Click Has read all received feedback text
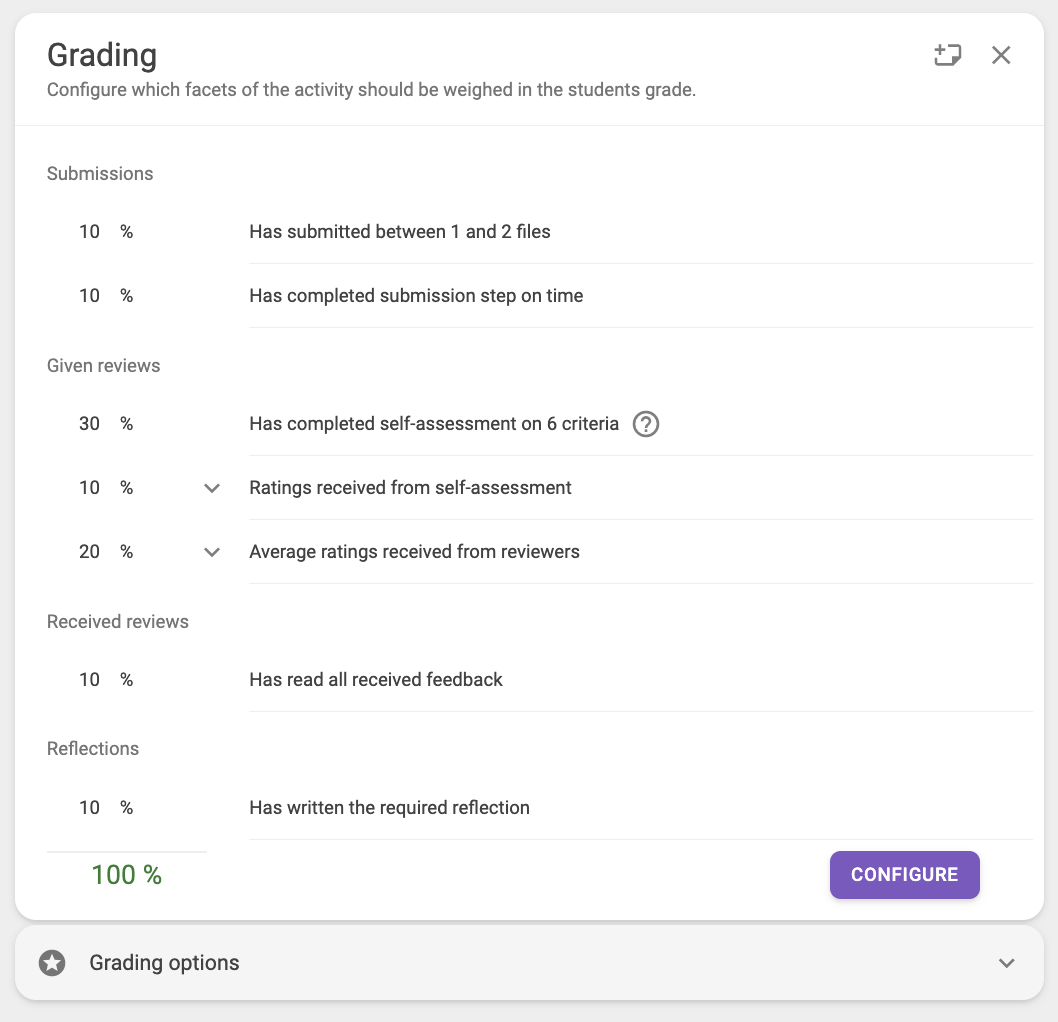The width and height of the screenshot is (1058, 1022). click(376, 680)
